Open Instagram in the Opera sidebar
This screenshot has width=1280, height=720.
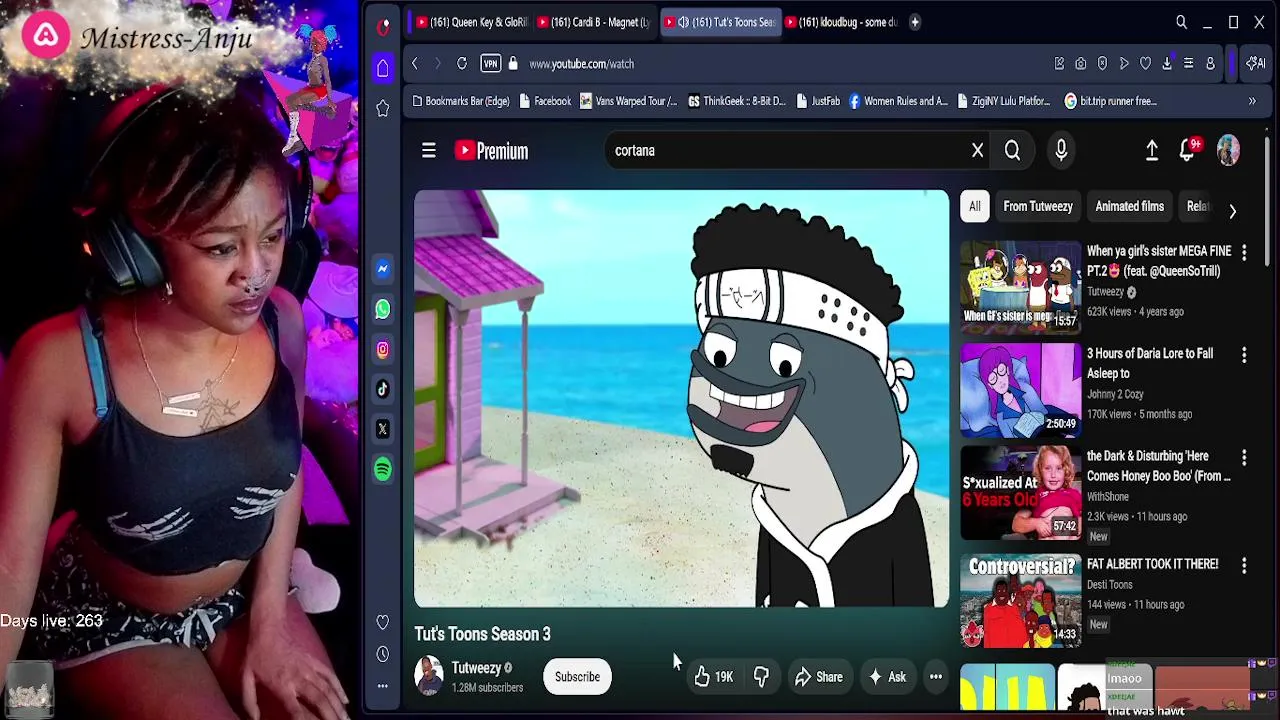pyautogui.click(x=383, y=349)
